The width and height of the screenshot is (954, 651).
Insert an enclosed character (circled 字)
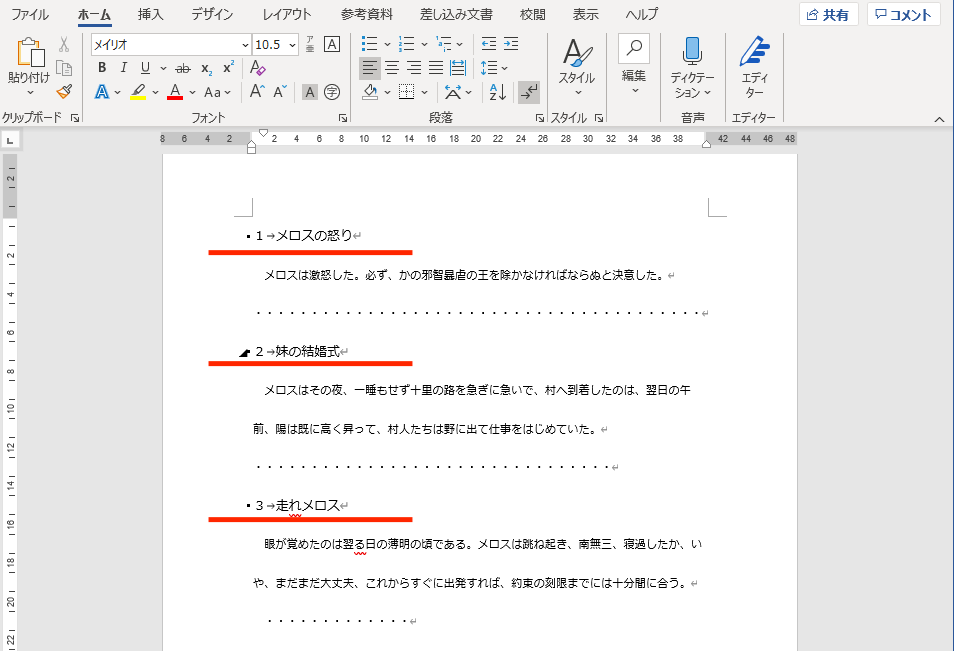[332, 92]
